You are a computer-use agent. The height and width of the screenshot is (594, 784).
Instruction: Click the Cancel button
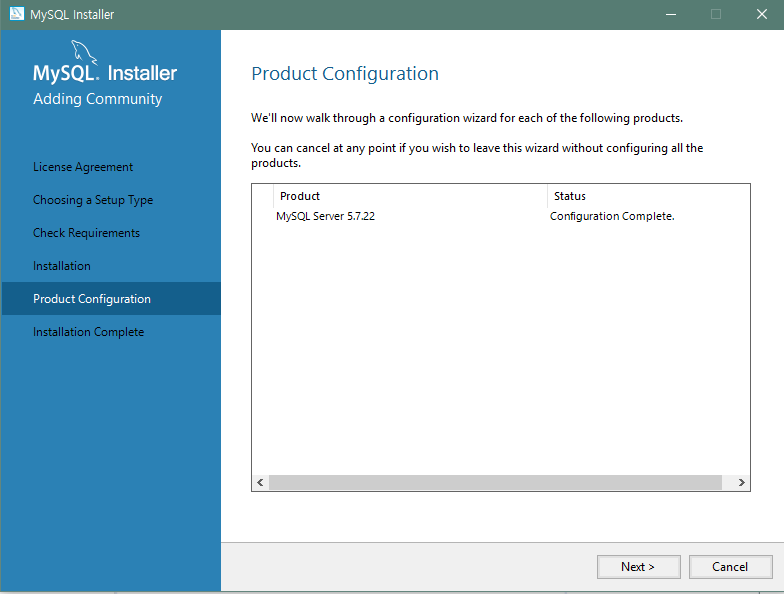click(x=730, y=566)
